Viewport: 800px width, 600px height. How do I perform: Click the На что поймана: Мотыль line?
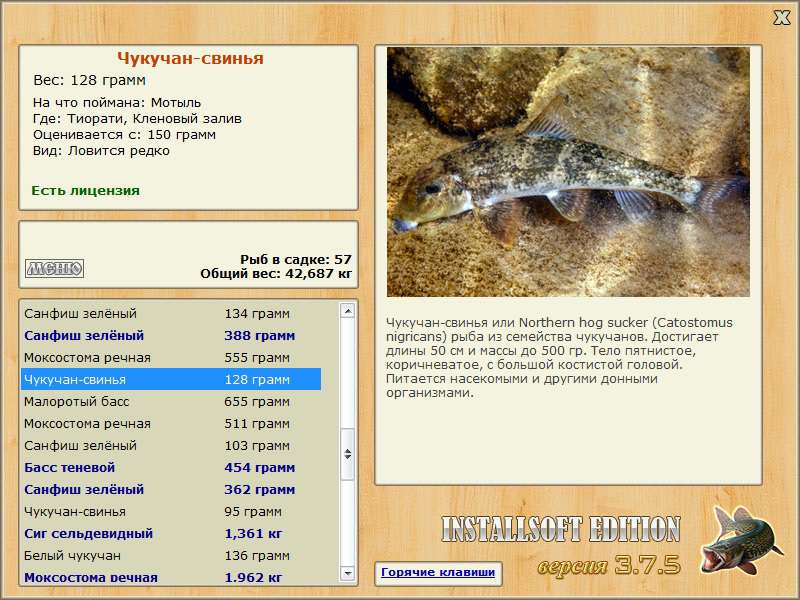click(117, 103)
